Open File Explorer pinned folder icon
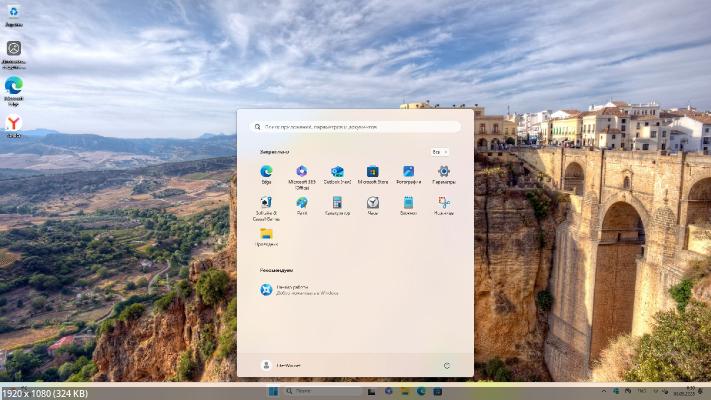 266,234
